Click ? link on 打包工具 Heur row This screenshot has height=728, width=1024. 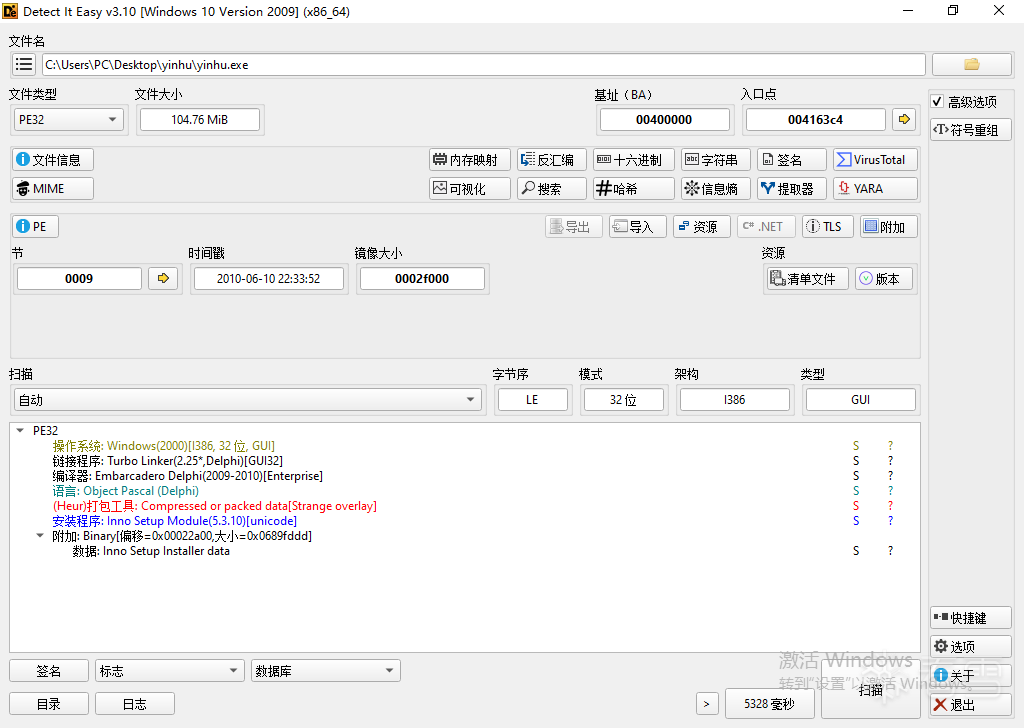pyautogui.click(x=890, y=506)
